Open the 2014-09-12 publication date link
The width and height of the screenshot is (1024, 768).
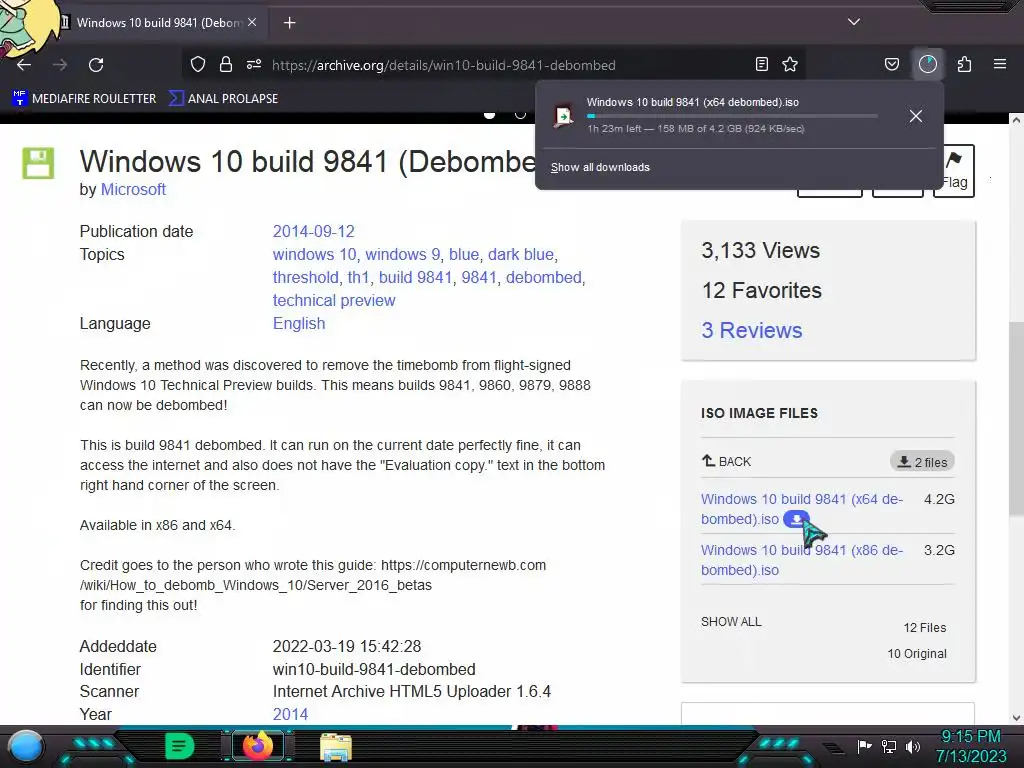[313, 231]
